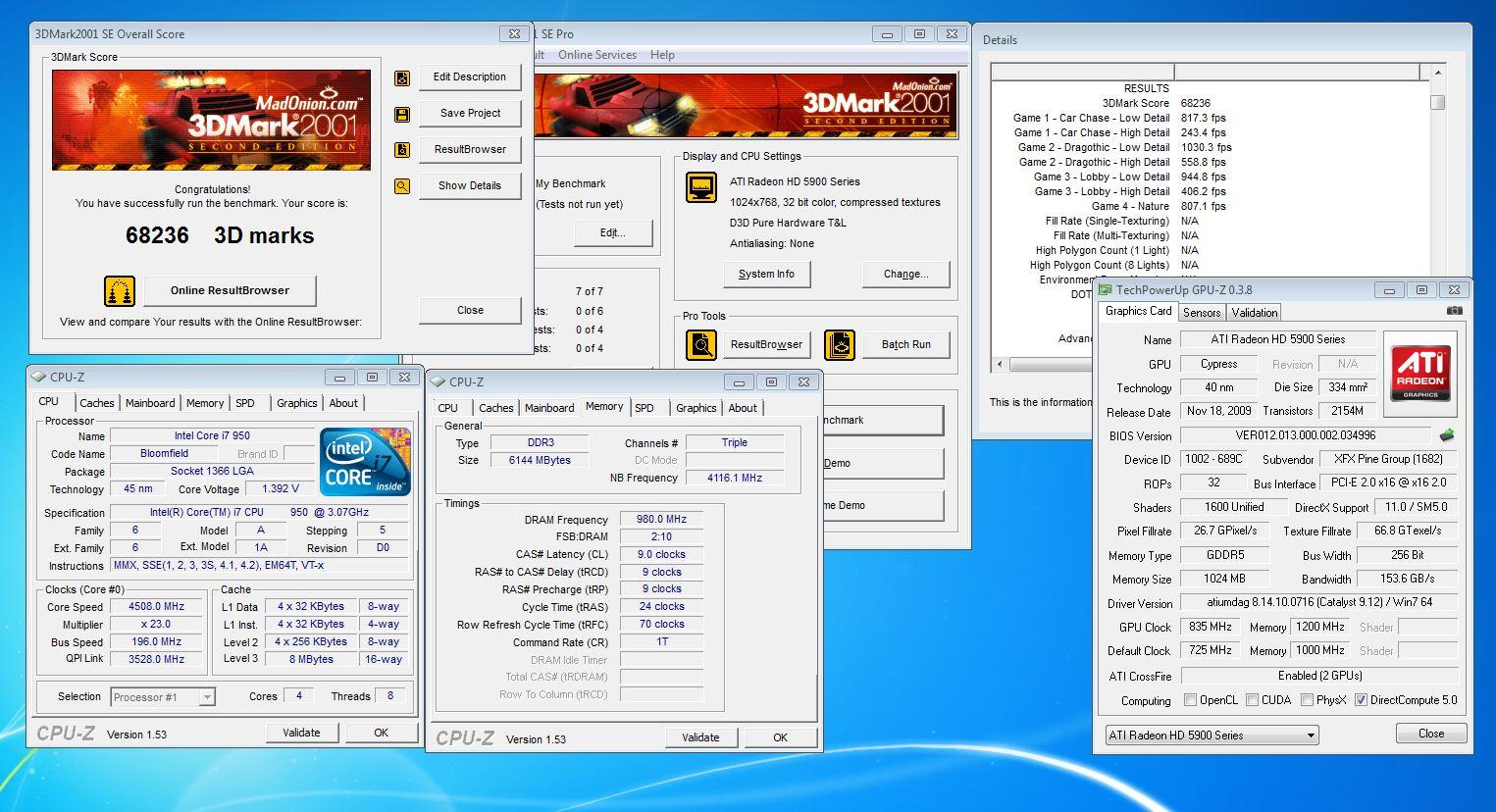Switch to the Validation tab in GPU-Z
The height and width of the screenshot is (812, 1496).
click(x=1254, y=313)
